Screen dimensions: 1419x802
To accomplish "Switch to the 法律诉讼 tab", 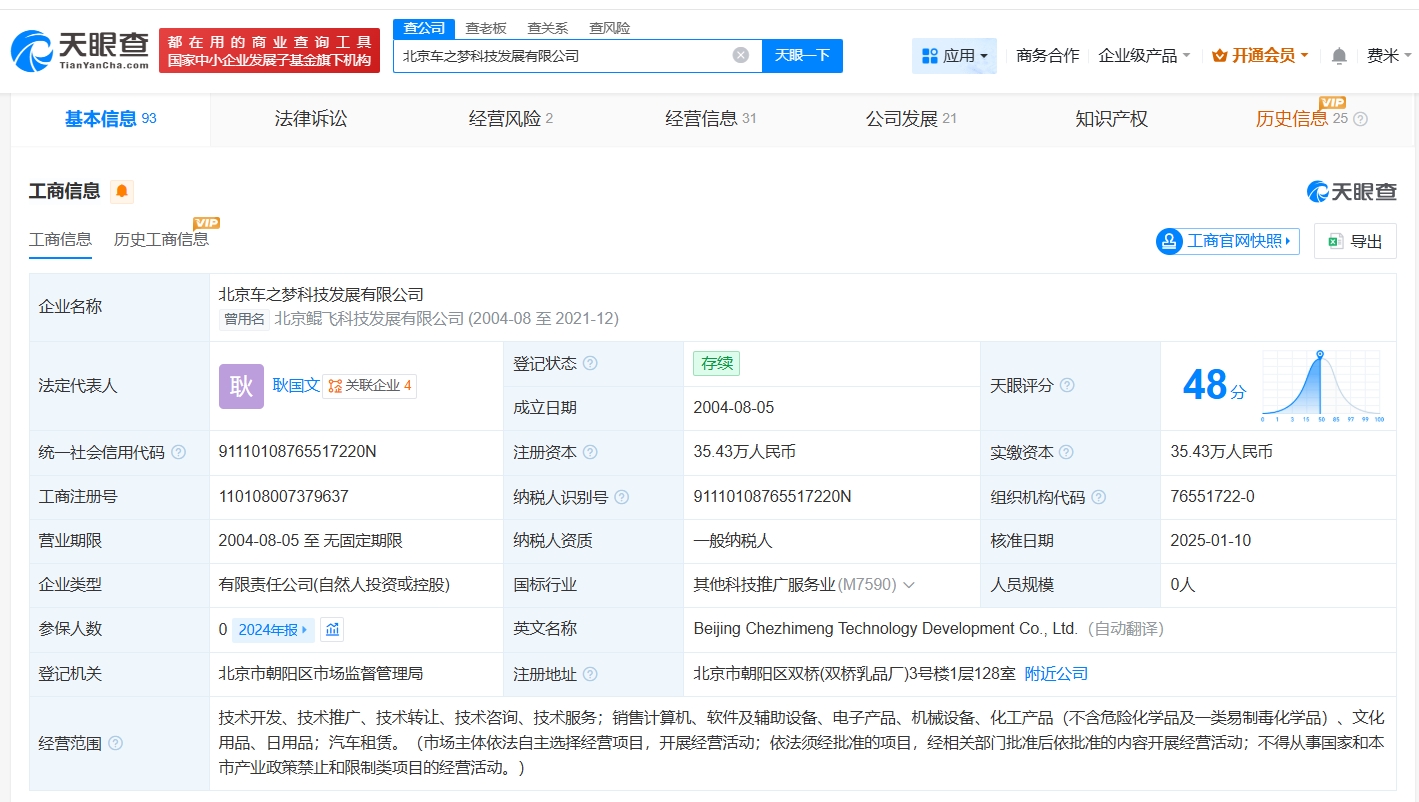I will click(311, 119).
